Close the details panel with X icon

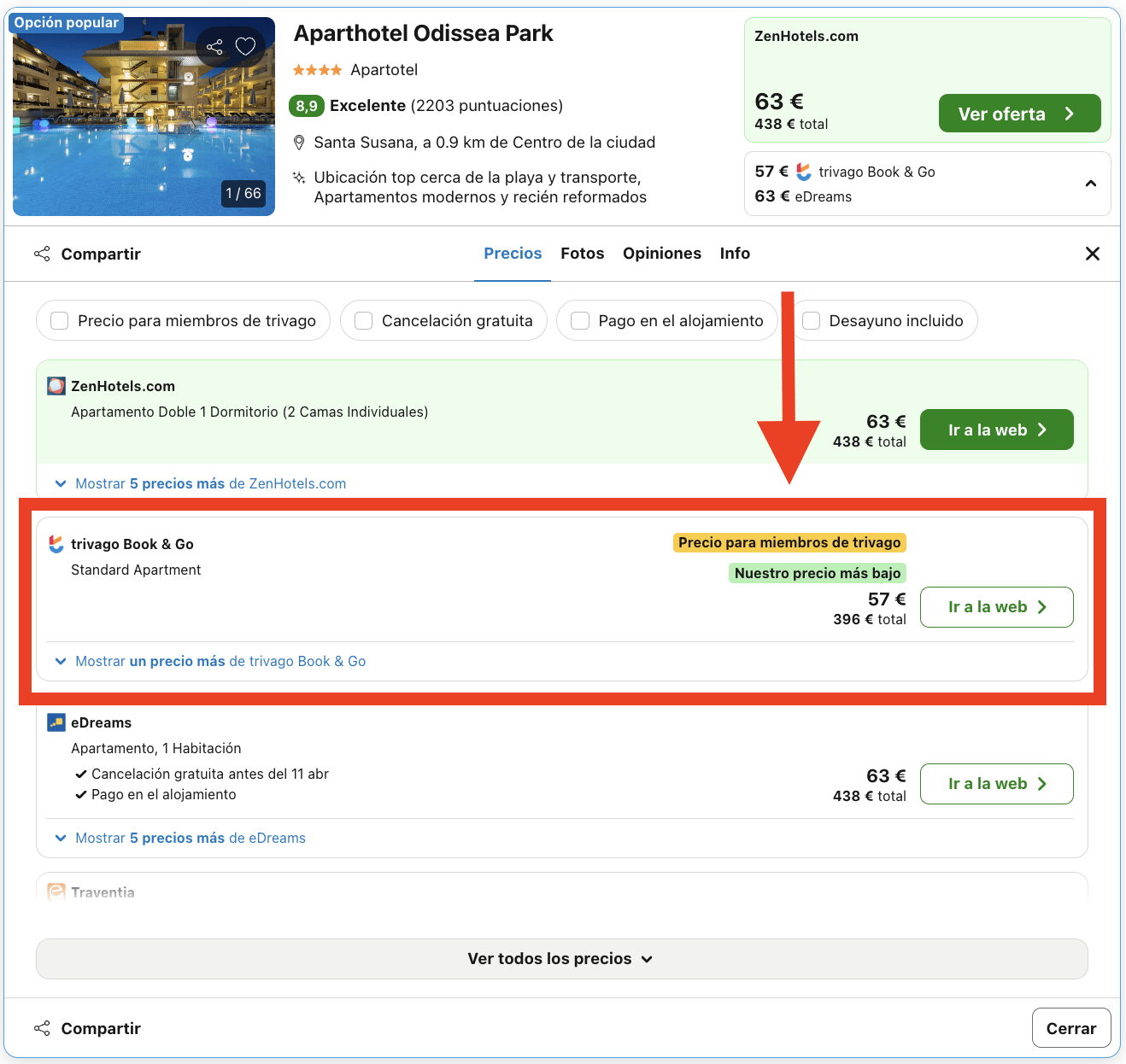click(1092, 254)
